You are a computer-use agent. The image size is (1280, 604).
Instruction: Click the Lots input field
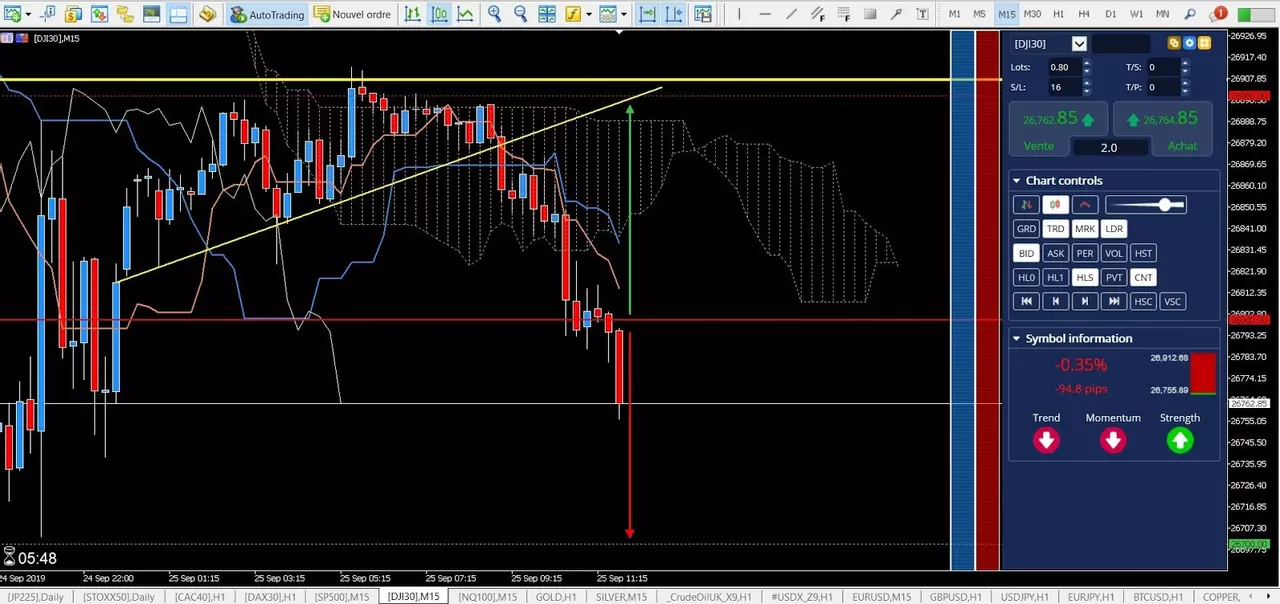pos(1064,67)
